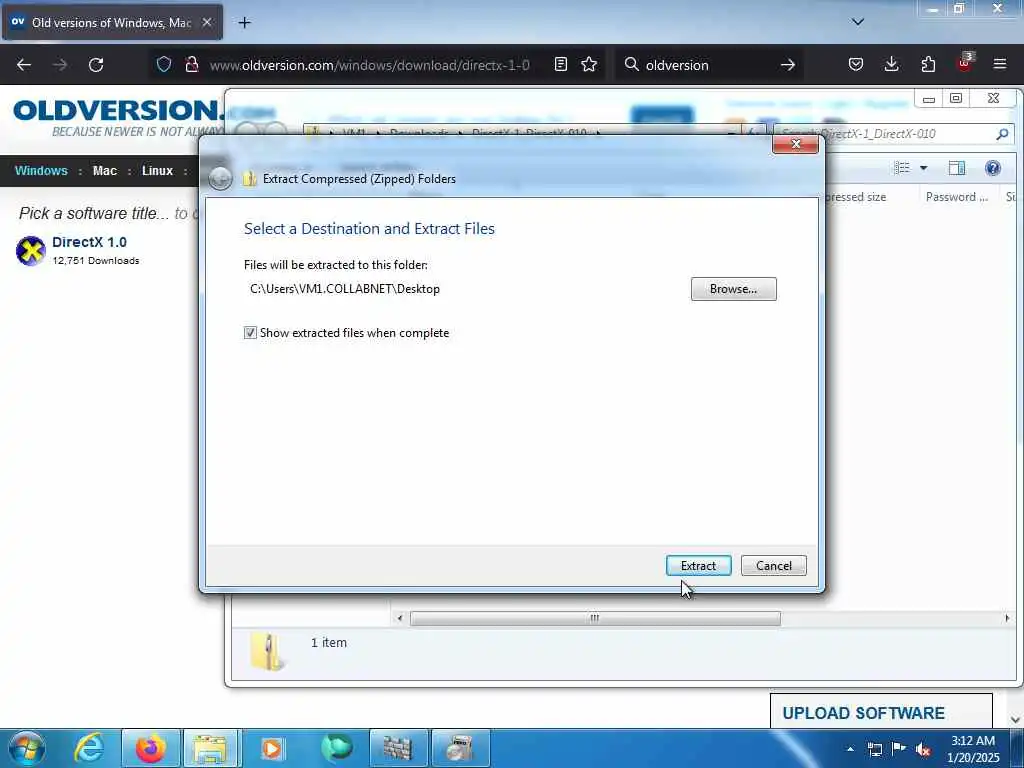Image resolution: width=1024 pixels, height=768 pixels.
Task: Toggle the Explorer preview pane
Action: 957,168
